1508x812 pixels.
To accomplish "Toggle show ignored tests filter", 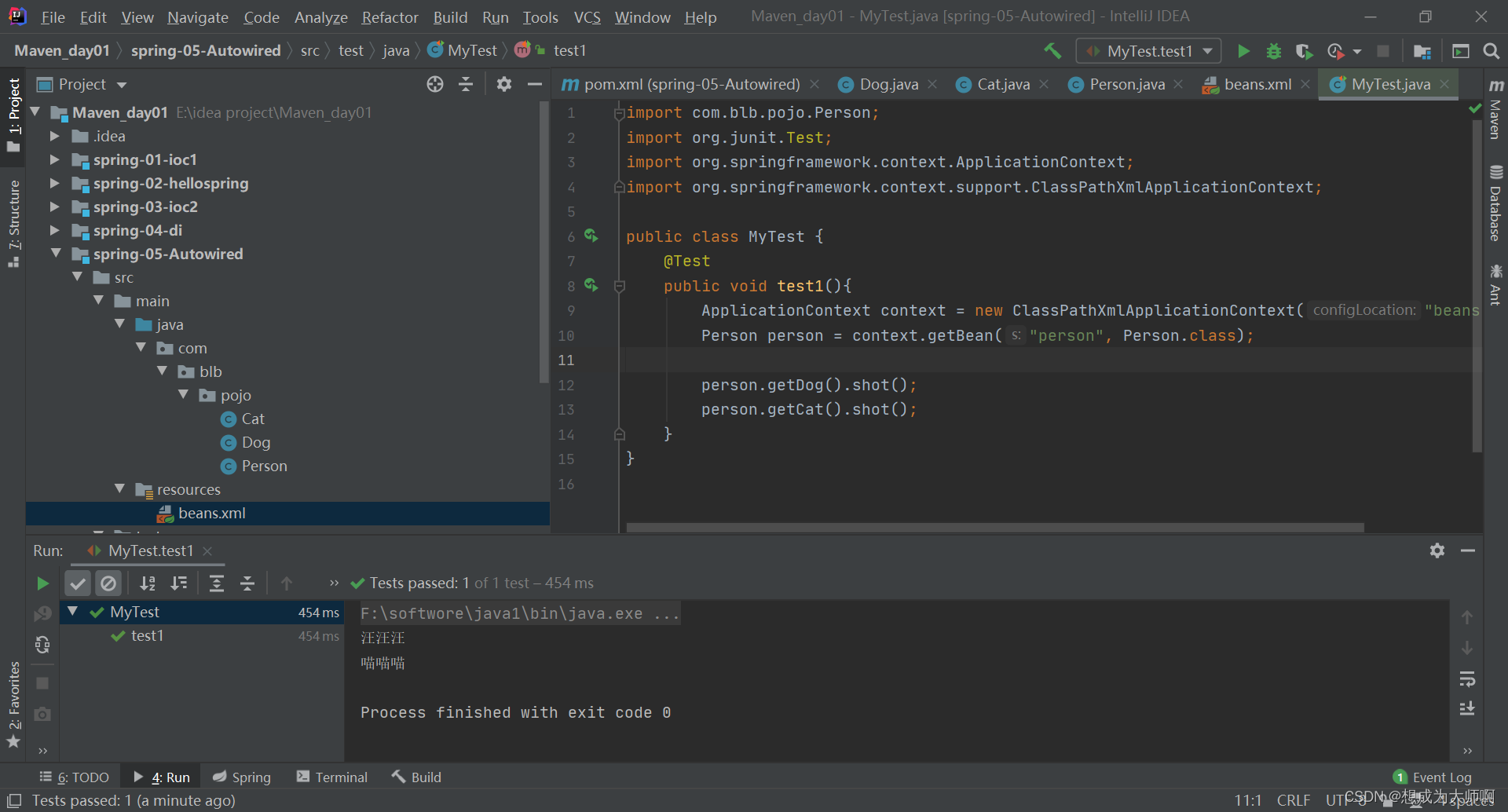I will (x=108, y=583).
